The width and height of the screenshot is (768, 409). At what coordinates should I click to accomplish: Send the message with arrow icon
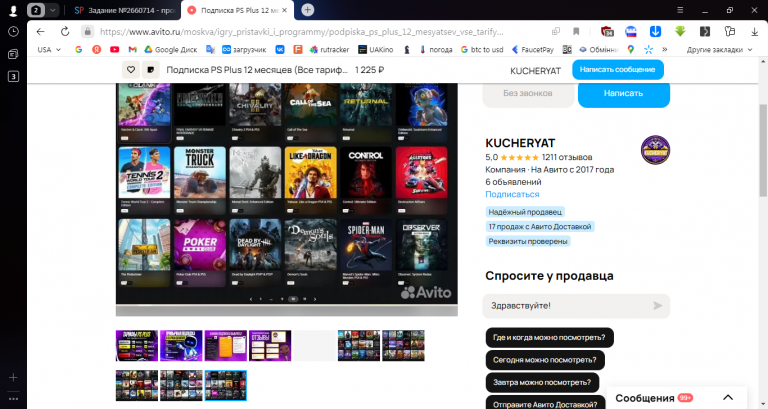tap(657, 306)
